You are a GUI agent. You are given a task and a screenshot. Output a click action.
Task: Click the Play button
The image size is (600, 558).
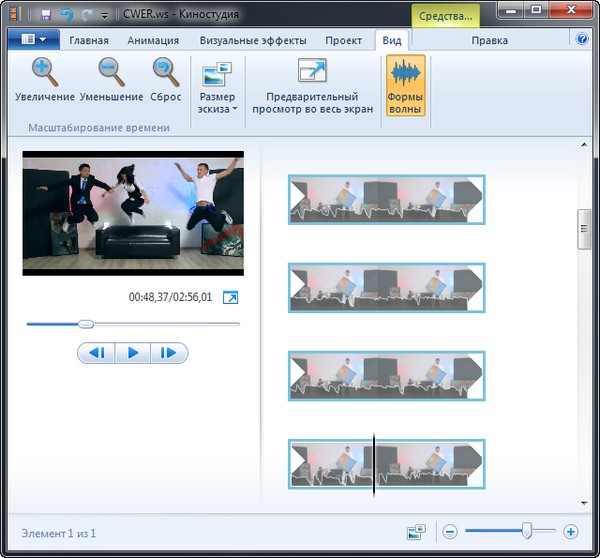(x=132, y=352)
